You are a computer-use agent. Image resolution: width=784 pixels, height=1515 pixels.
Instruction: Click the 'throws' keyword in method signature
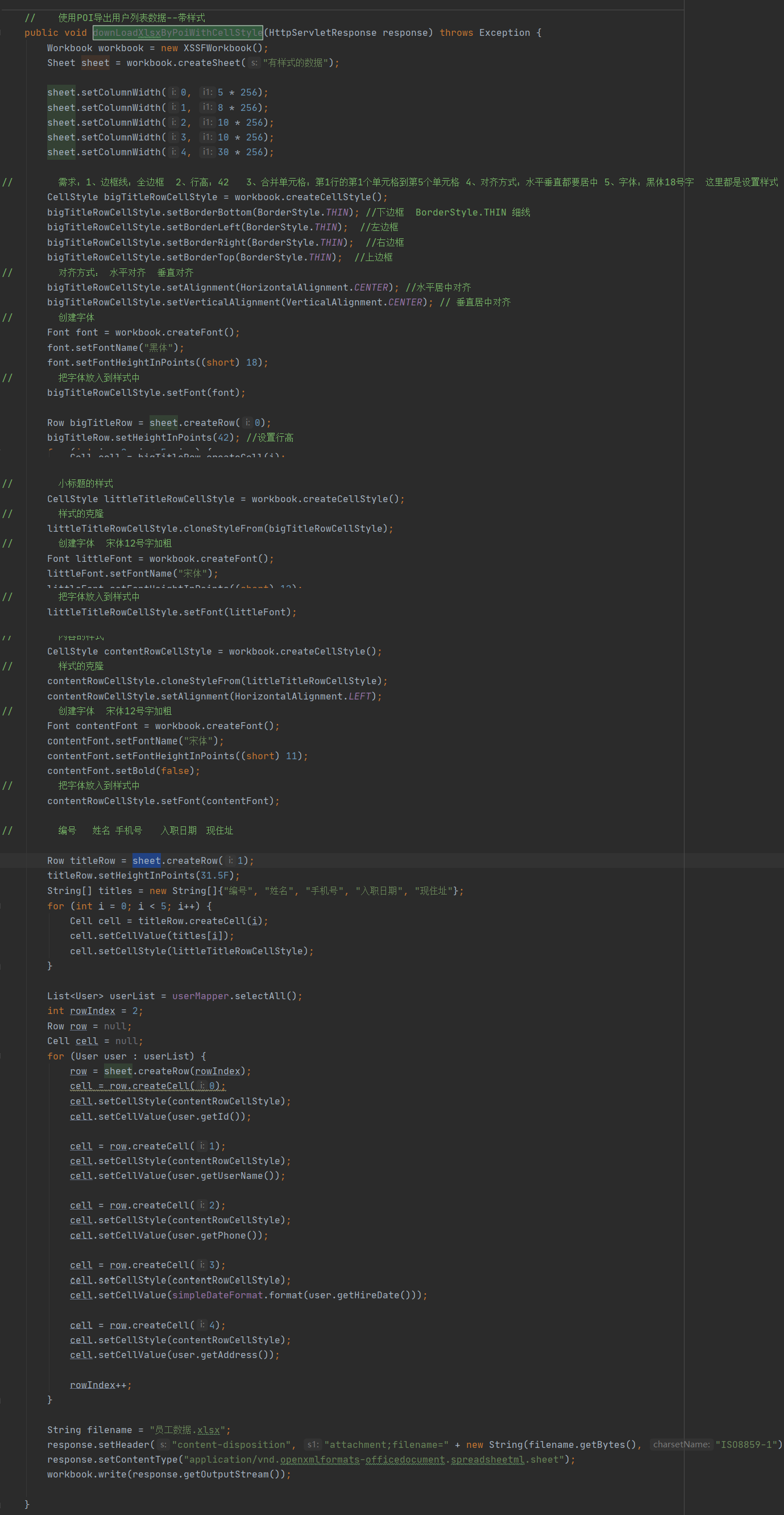coord(456,33)
